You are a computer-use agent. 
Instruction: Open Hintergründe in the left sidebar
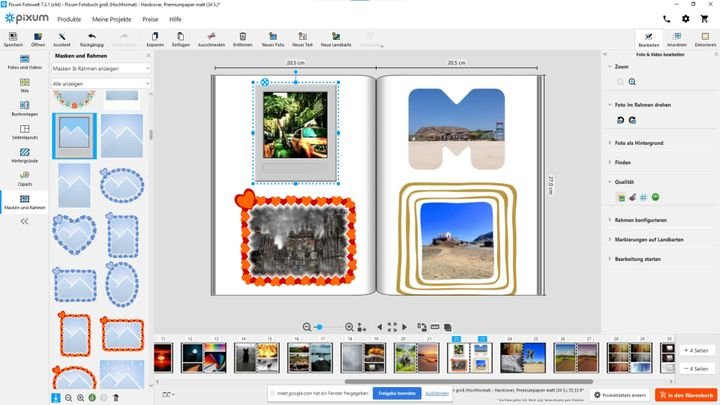24,153
